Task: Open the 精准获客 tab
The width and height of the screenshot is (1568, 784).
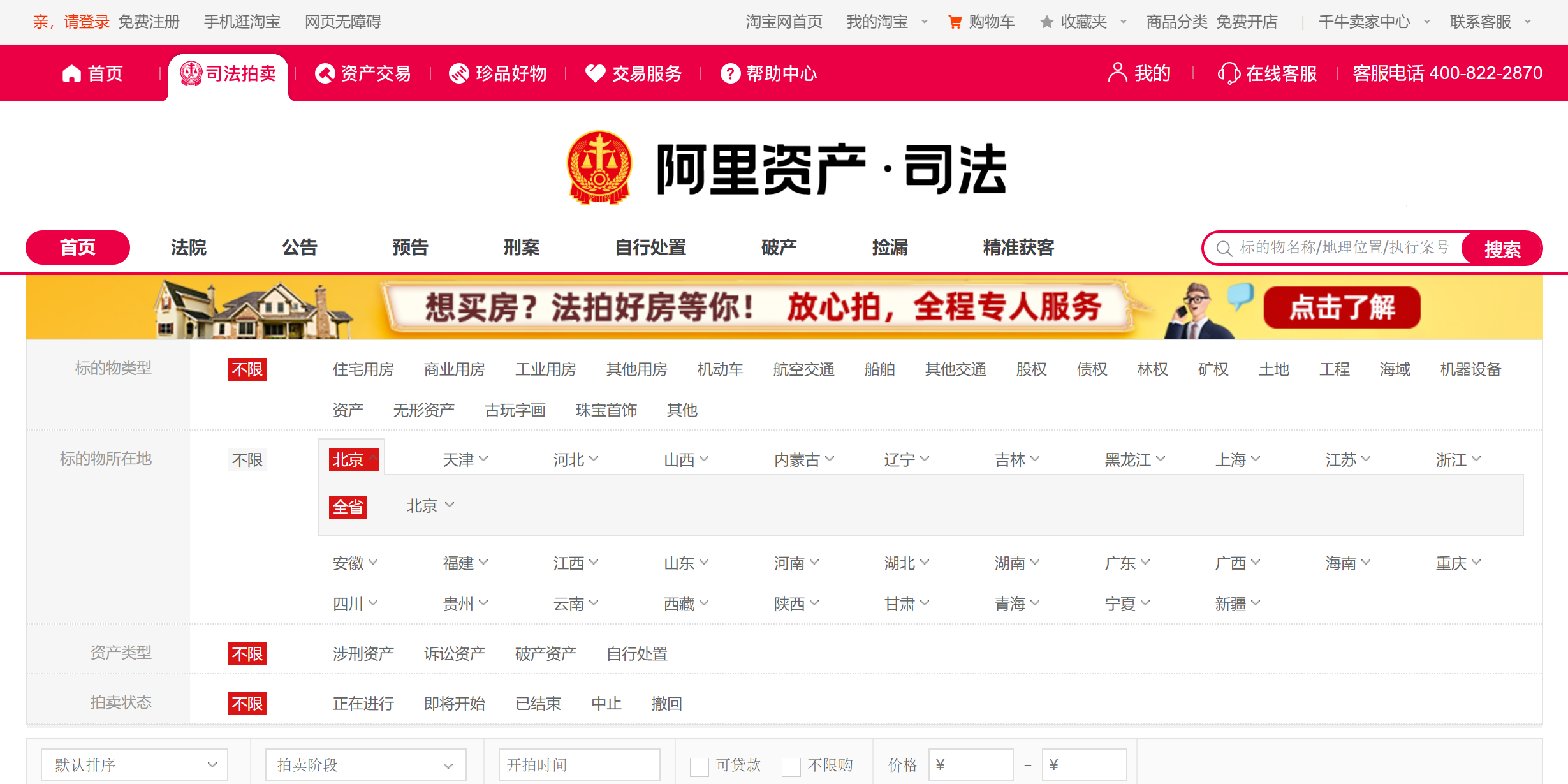Action: 1019,248
